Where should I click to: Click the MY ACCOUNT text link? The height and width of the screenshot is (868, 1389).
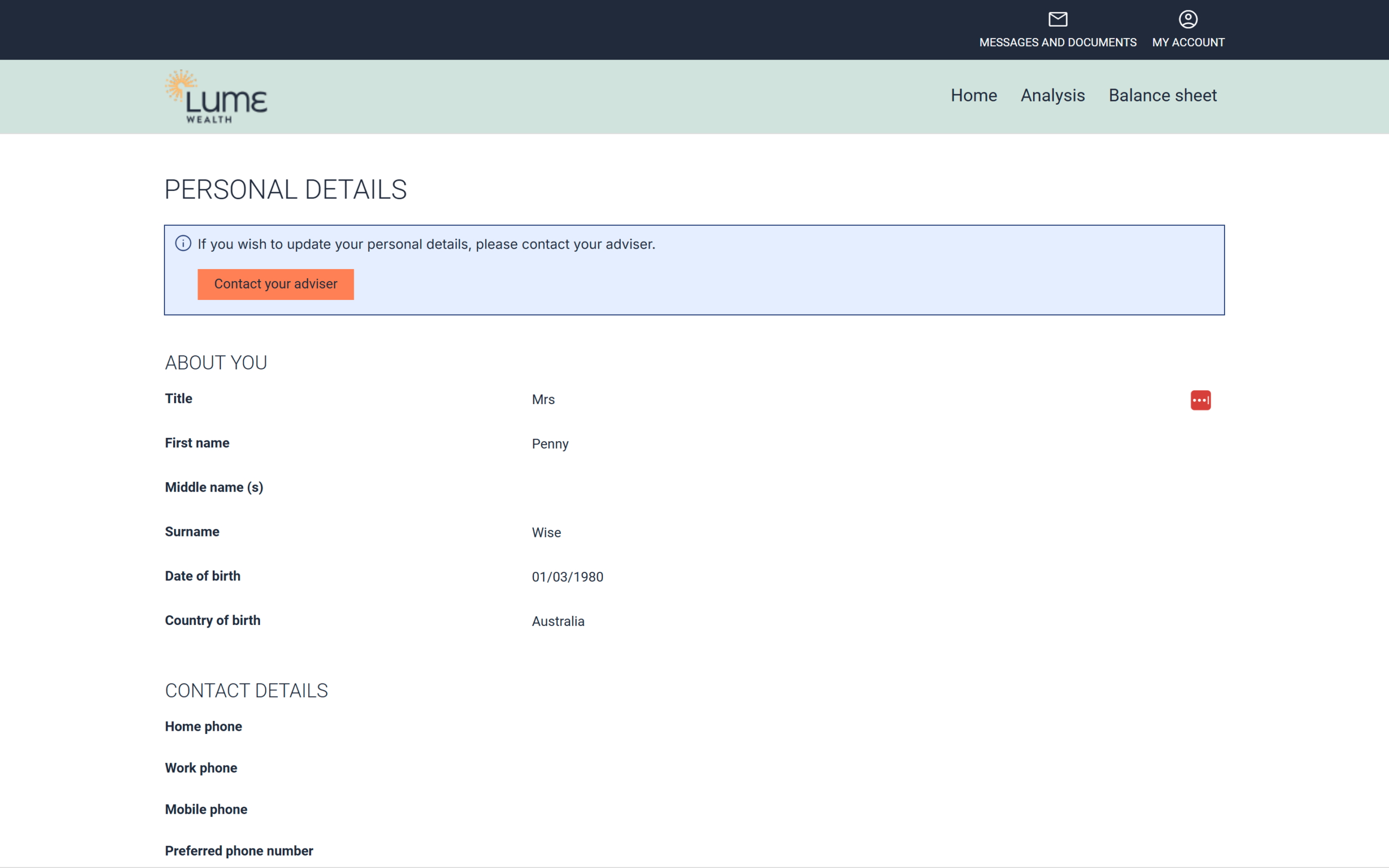1188,42
